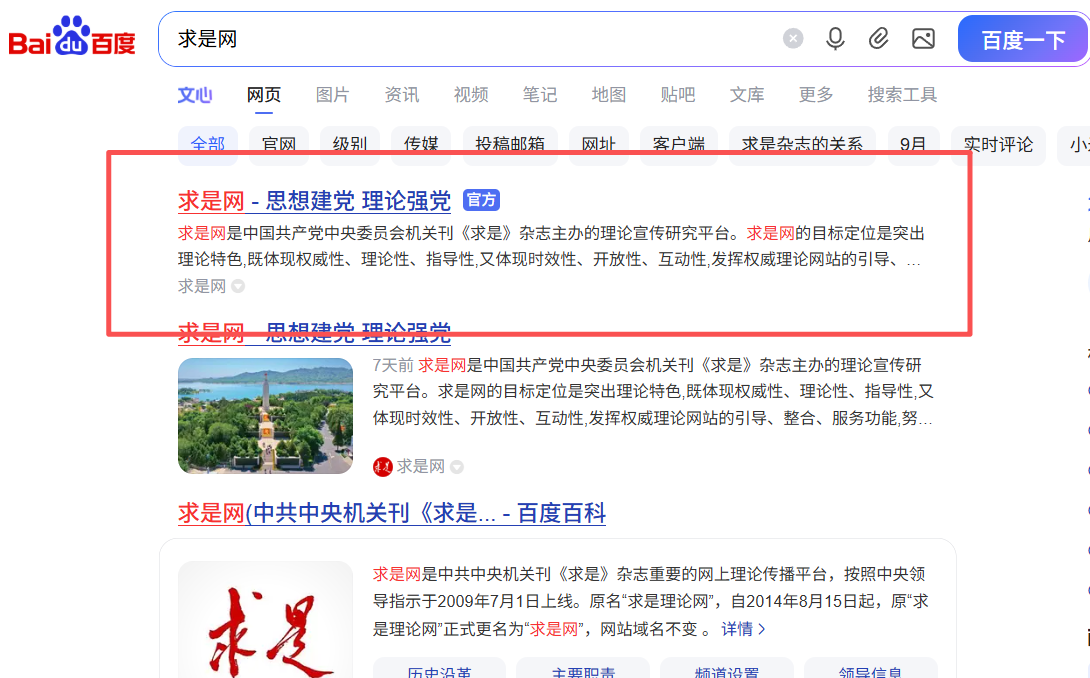
Task: Switch to the 图片 tab
Action: click(x=332, y=94)
